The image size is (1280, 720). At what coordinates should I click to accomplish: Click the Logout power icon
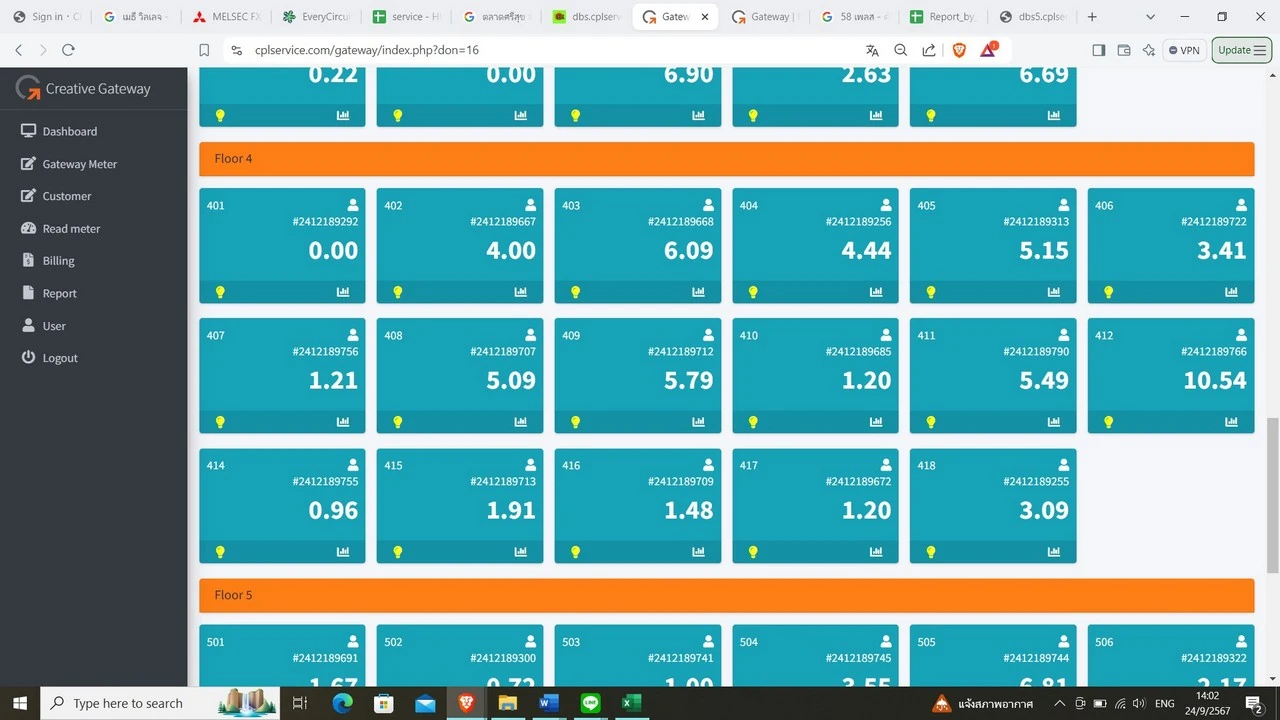(x=28, y=357)
